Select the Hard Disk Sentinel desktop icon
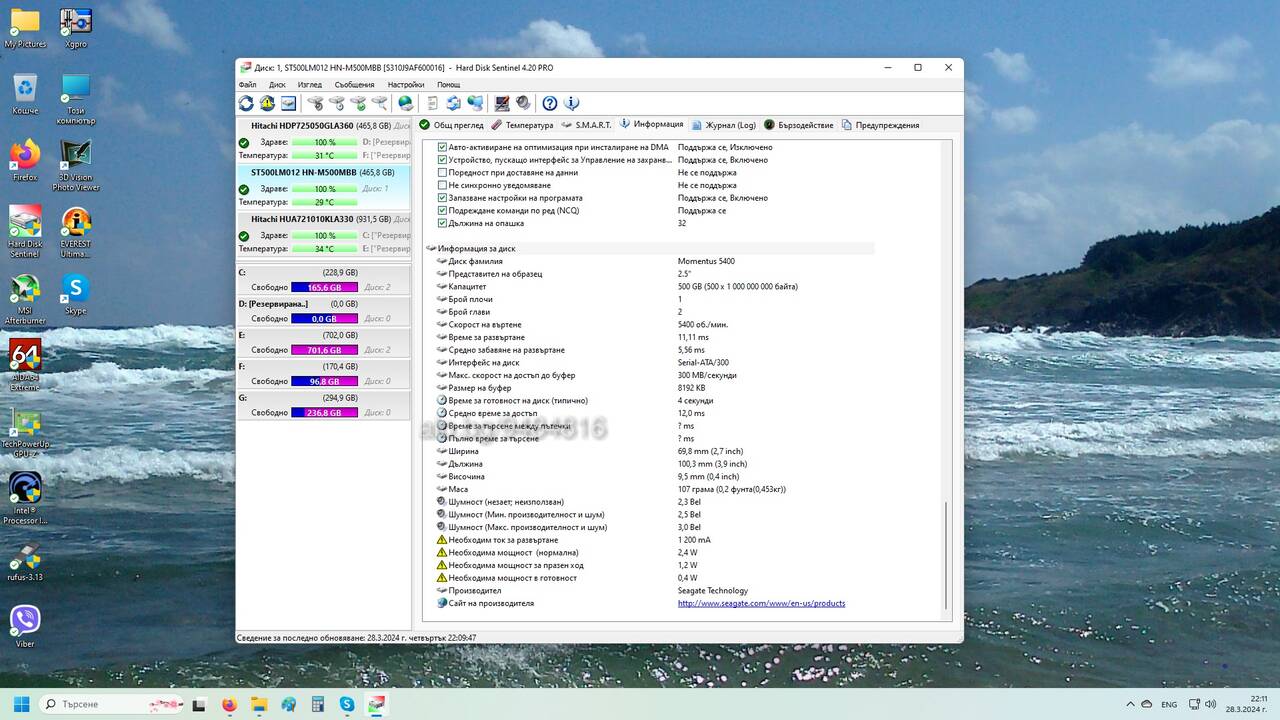This screenshot has width=1280, height=720. click(x=25, y=232)
